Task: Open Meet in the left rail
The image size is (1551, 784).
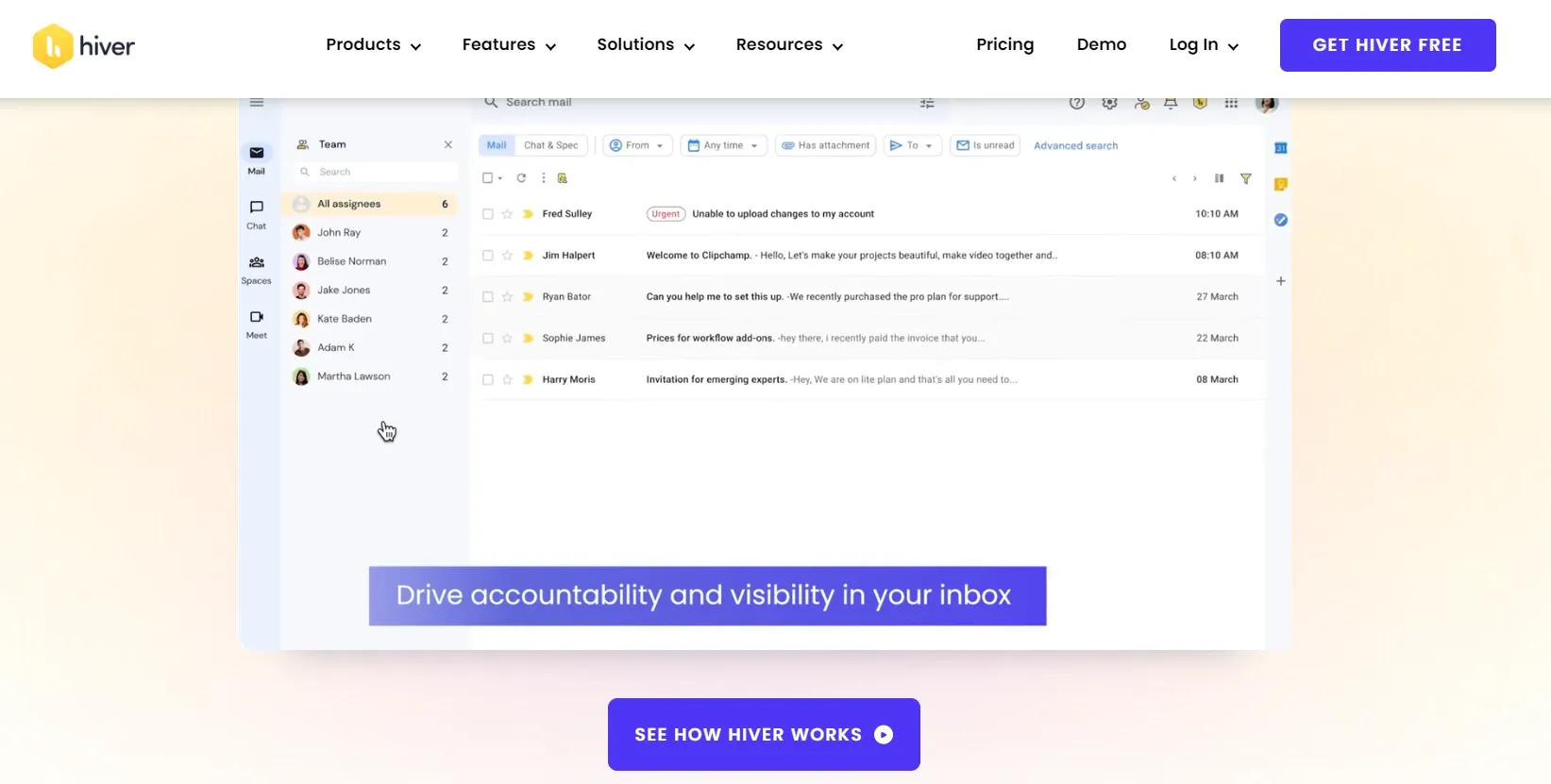Action: tap(257, 324)
